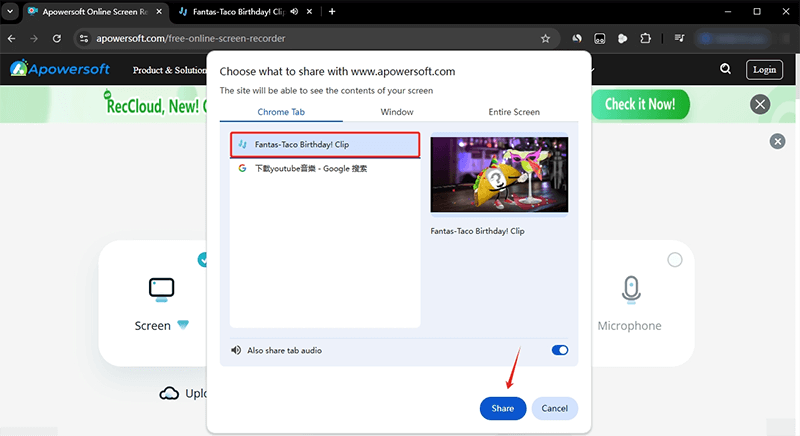
Task: Open the tab search dropdown arrow
Action: click(10, 11)
